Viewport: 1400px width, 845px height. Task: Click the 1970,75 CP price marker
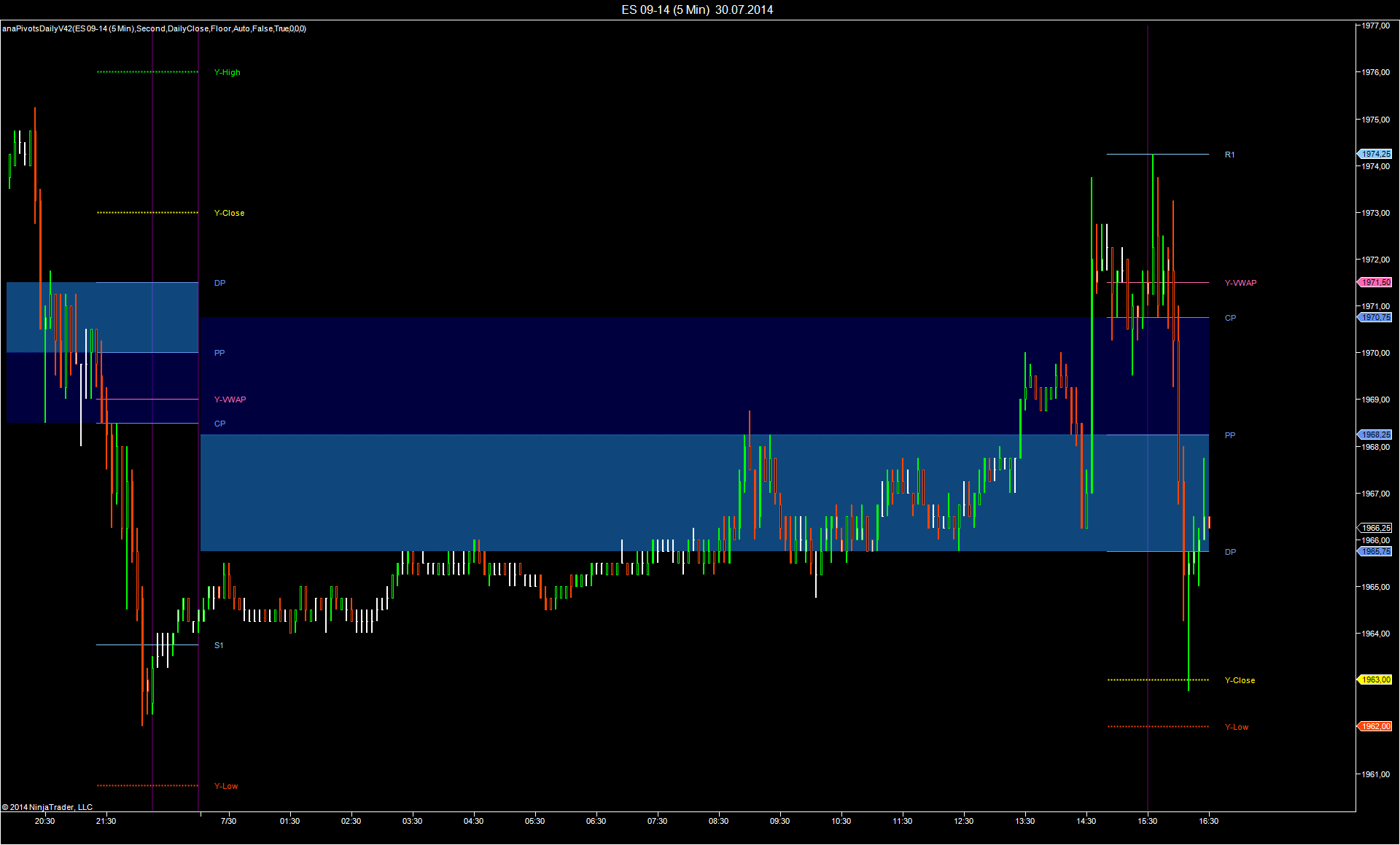1375,317
